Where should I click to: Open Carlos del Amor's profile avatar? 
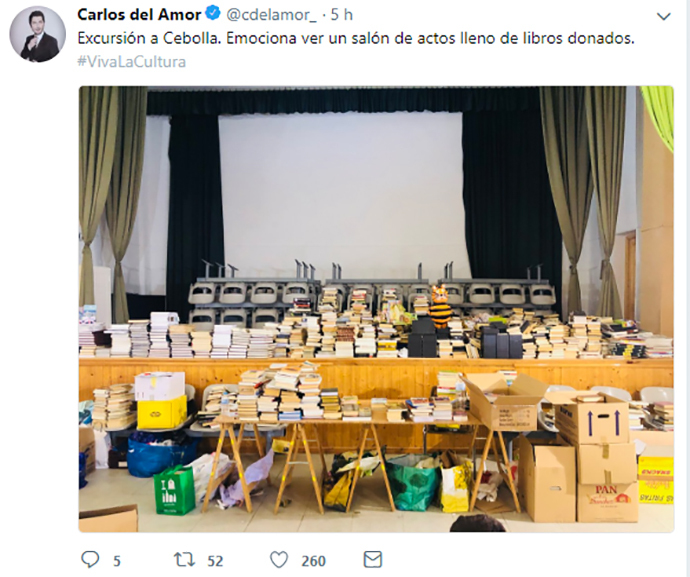click(37, 34)
